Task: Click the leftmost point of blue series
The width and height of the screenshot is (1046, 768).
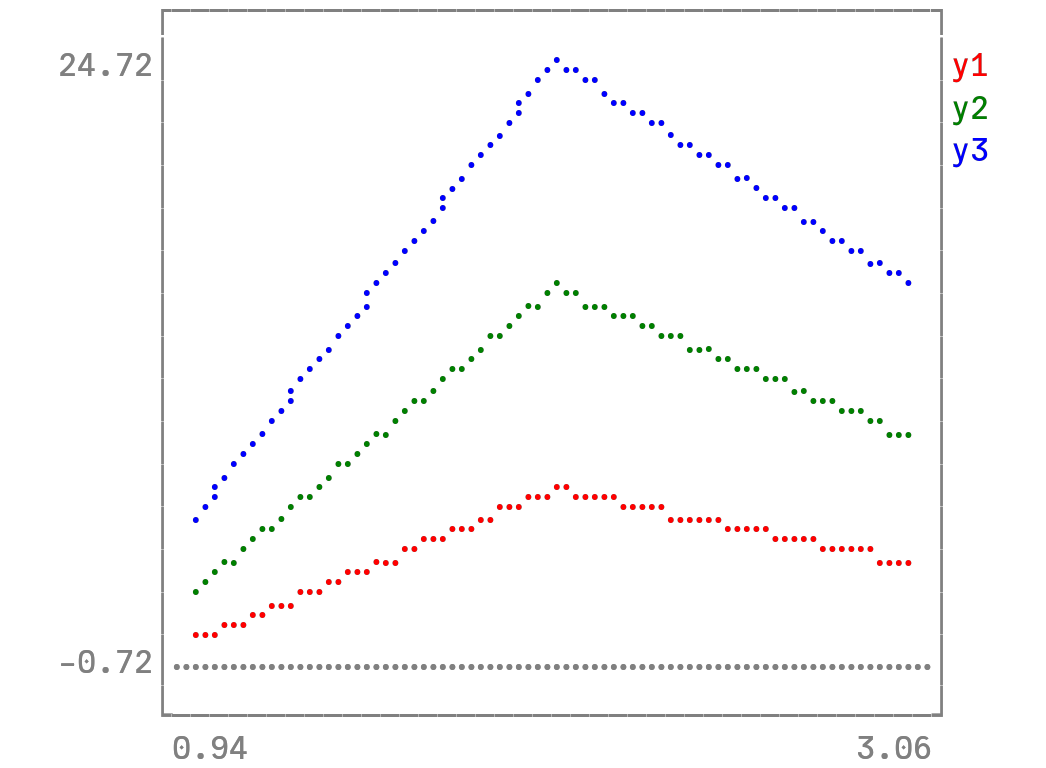Action: 196,520
